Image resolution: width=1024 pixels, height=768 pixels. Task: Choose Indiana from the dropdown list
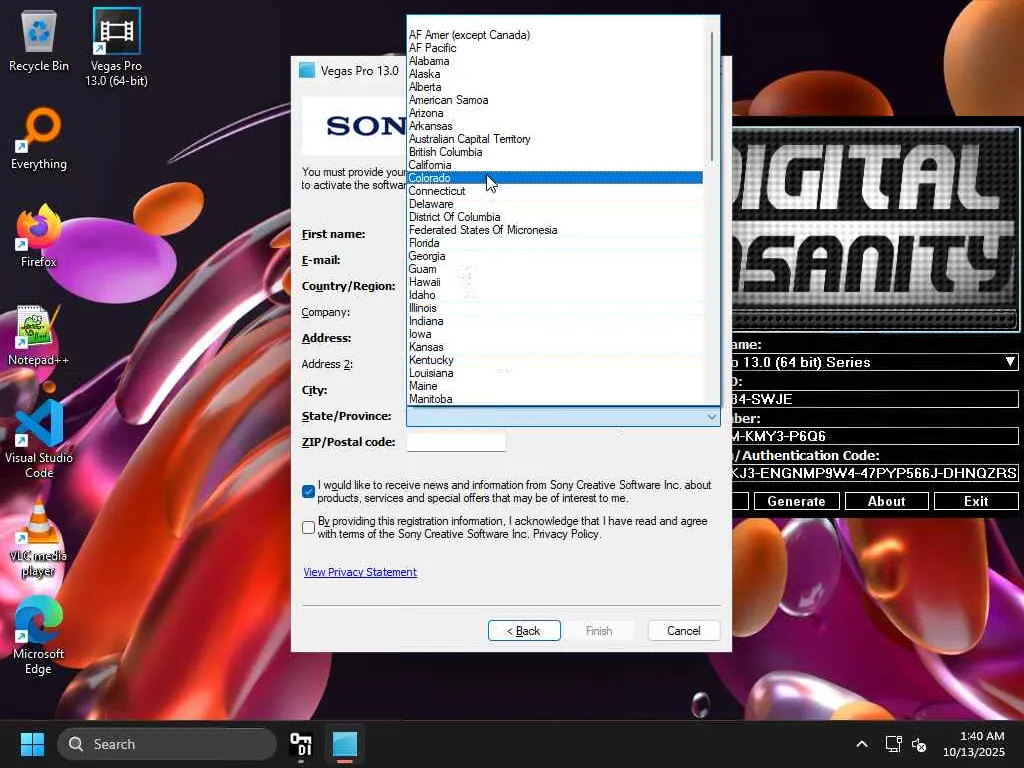pos(554,321)
